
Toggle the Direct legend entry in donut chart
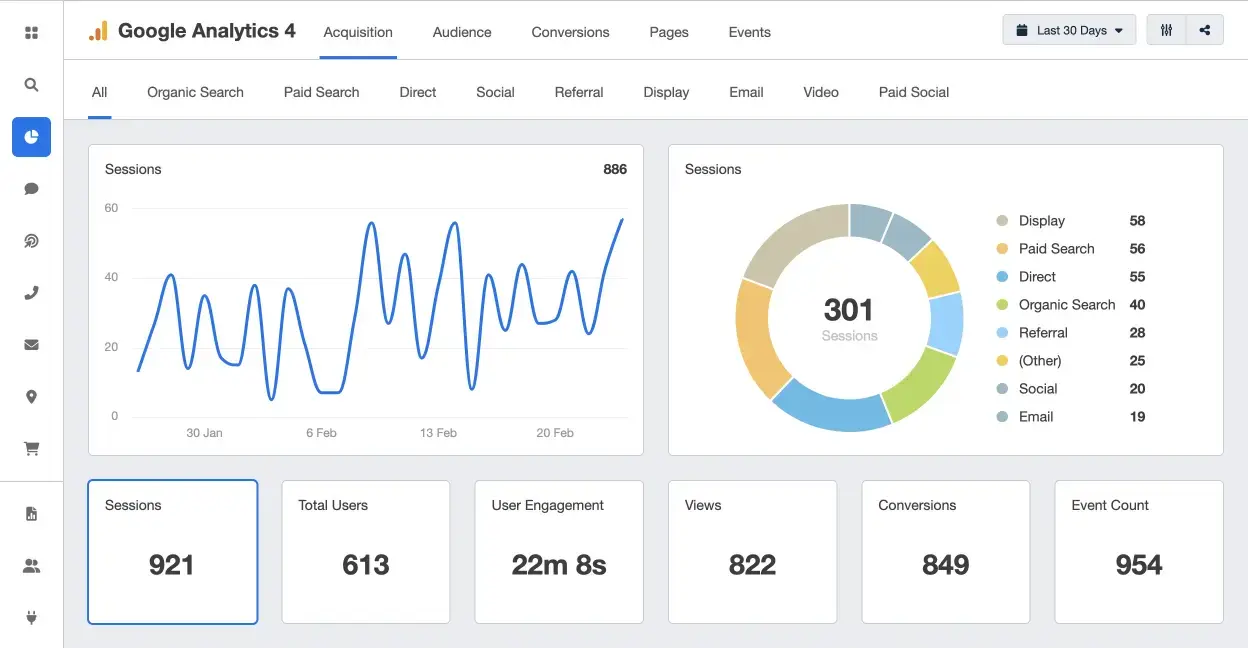[x=1037, y=277]
